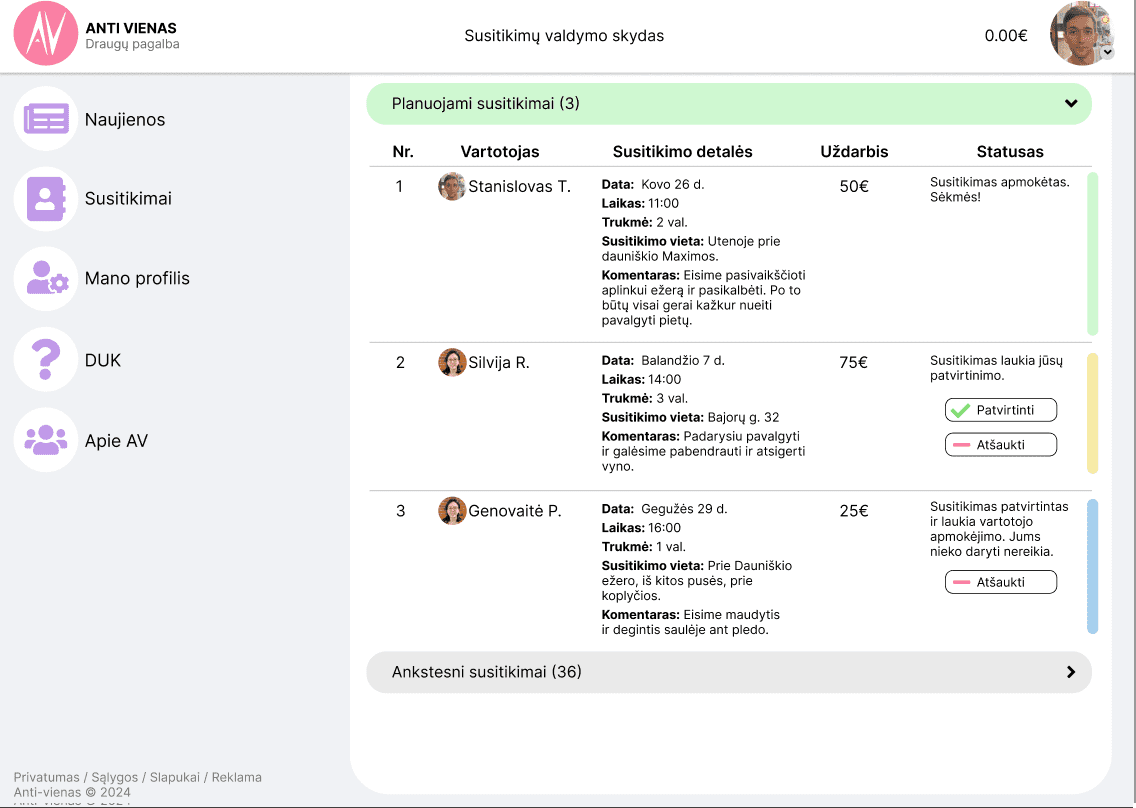Click 'Laikas: 14:00' detail

pyautogui.click(x=641, y=379)
